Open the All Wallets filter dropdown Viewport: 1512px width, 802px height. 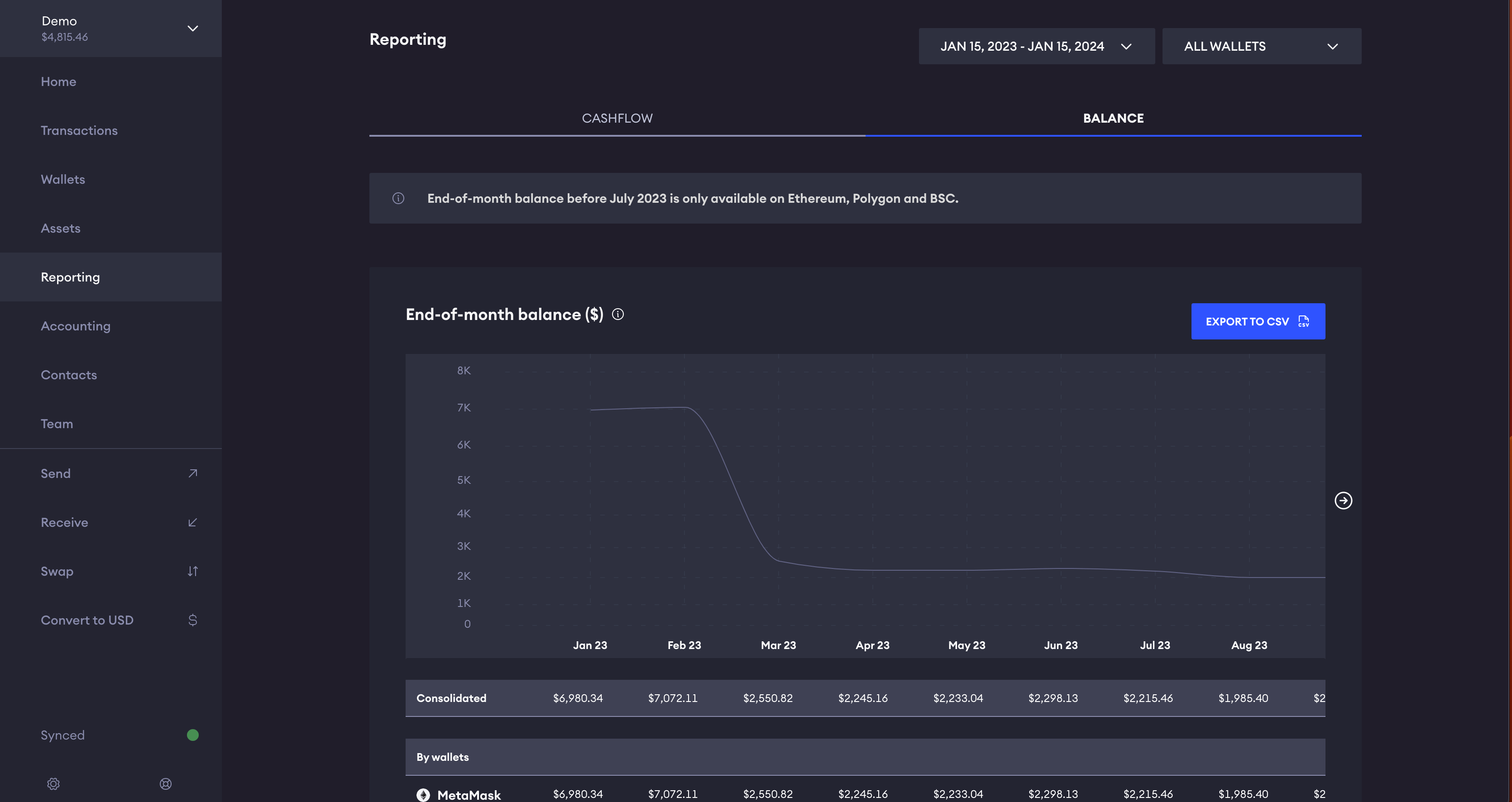(x=1261, y=46)
